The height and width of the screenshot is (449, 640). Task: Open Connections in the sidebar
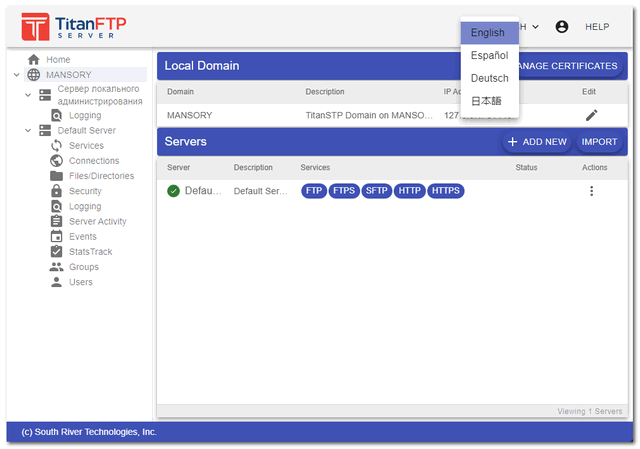click(94, 161)
